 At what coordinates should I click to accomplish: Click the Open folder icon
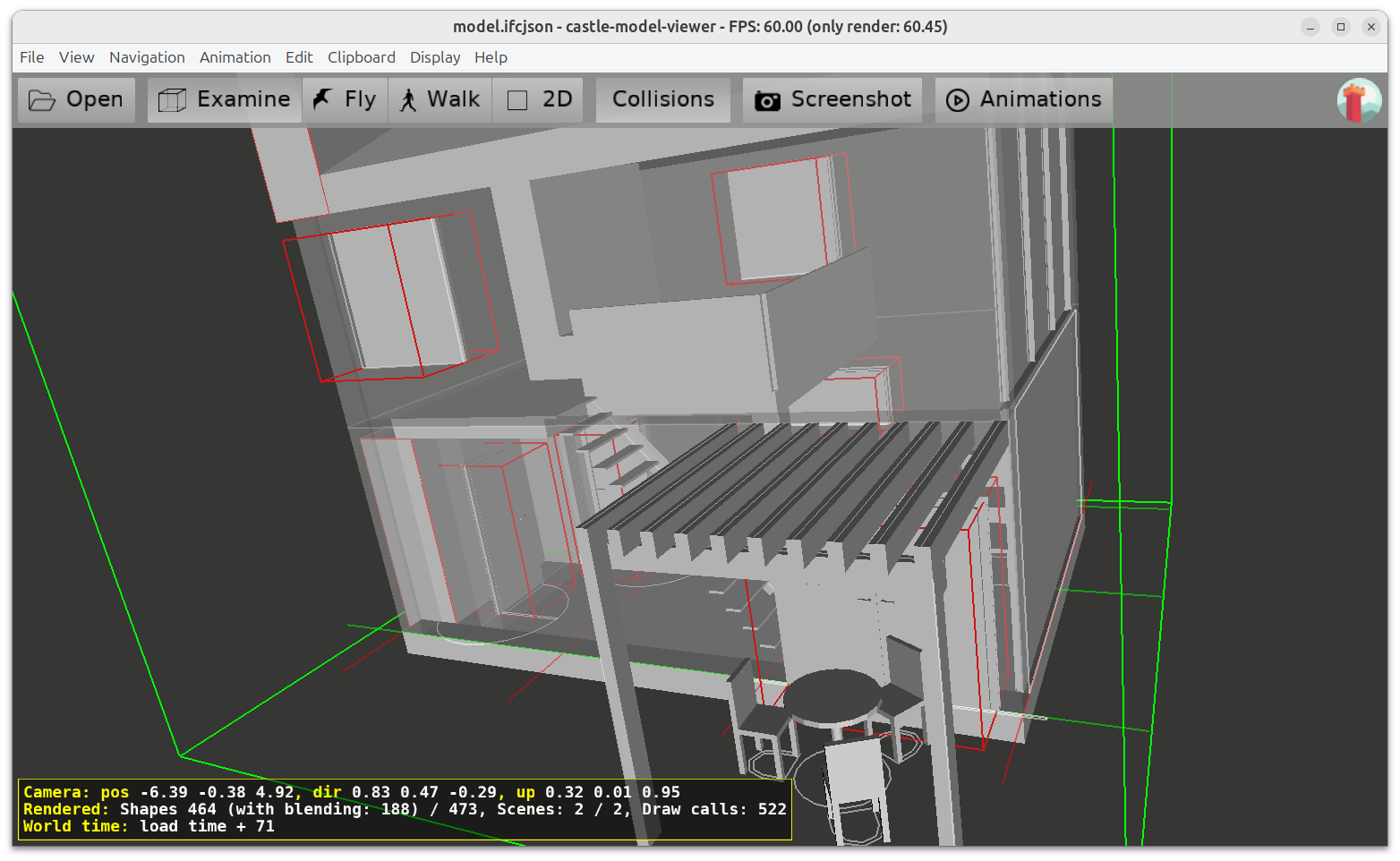[x=42, y=99]
